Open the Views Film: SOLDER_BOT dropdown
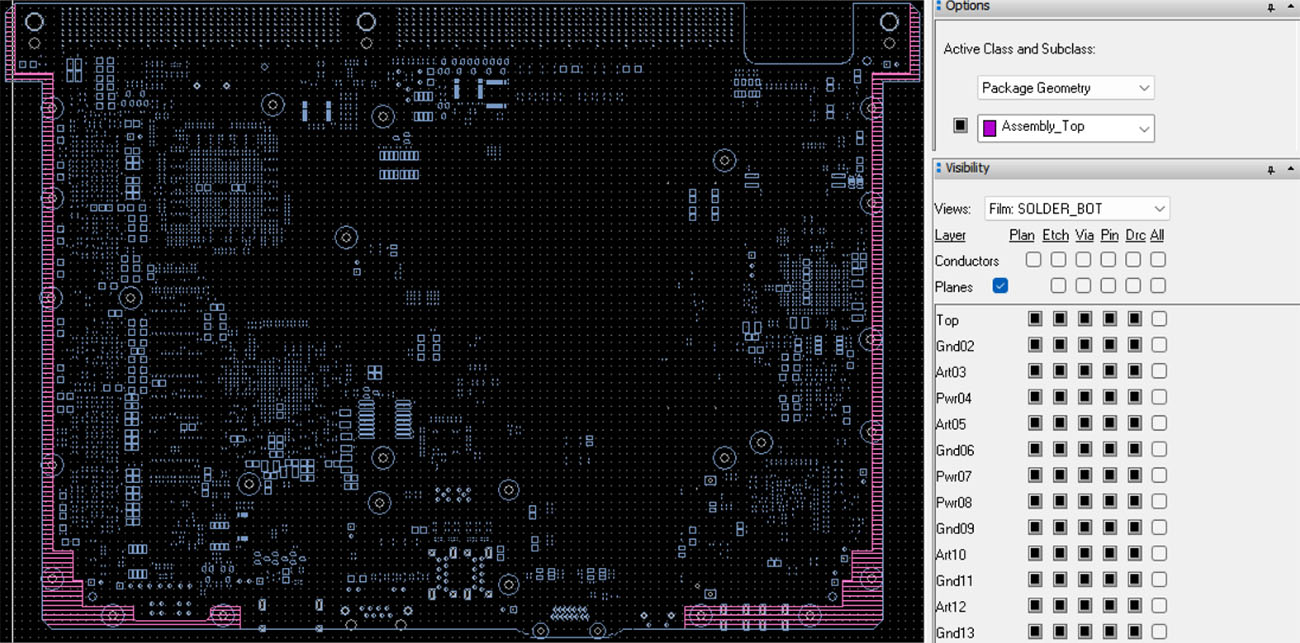Screen dimensions: 1300x643 point(1077,209)
